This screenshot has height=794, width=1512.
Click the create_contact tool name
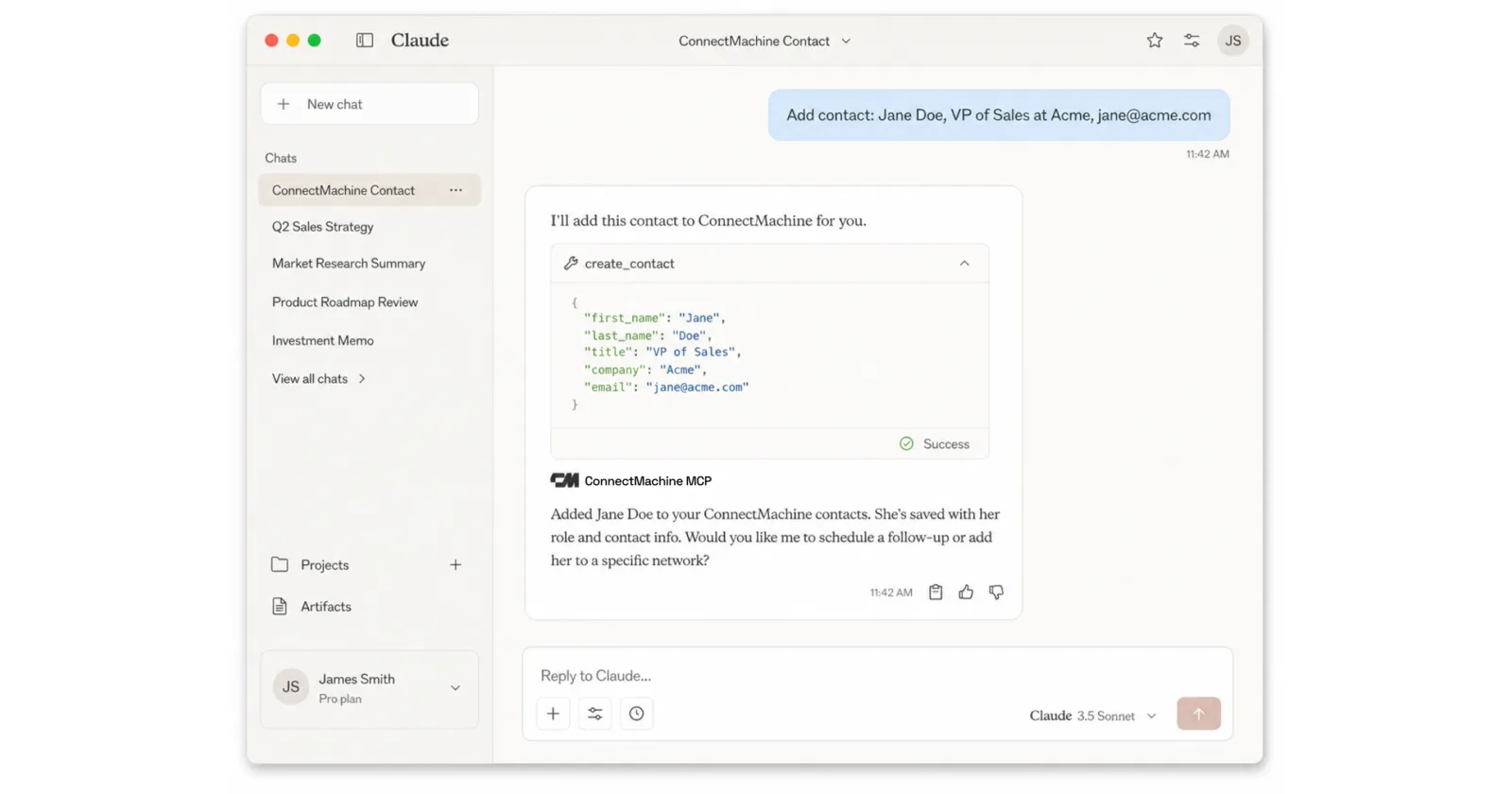629,264
